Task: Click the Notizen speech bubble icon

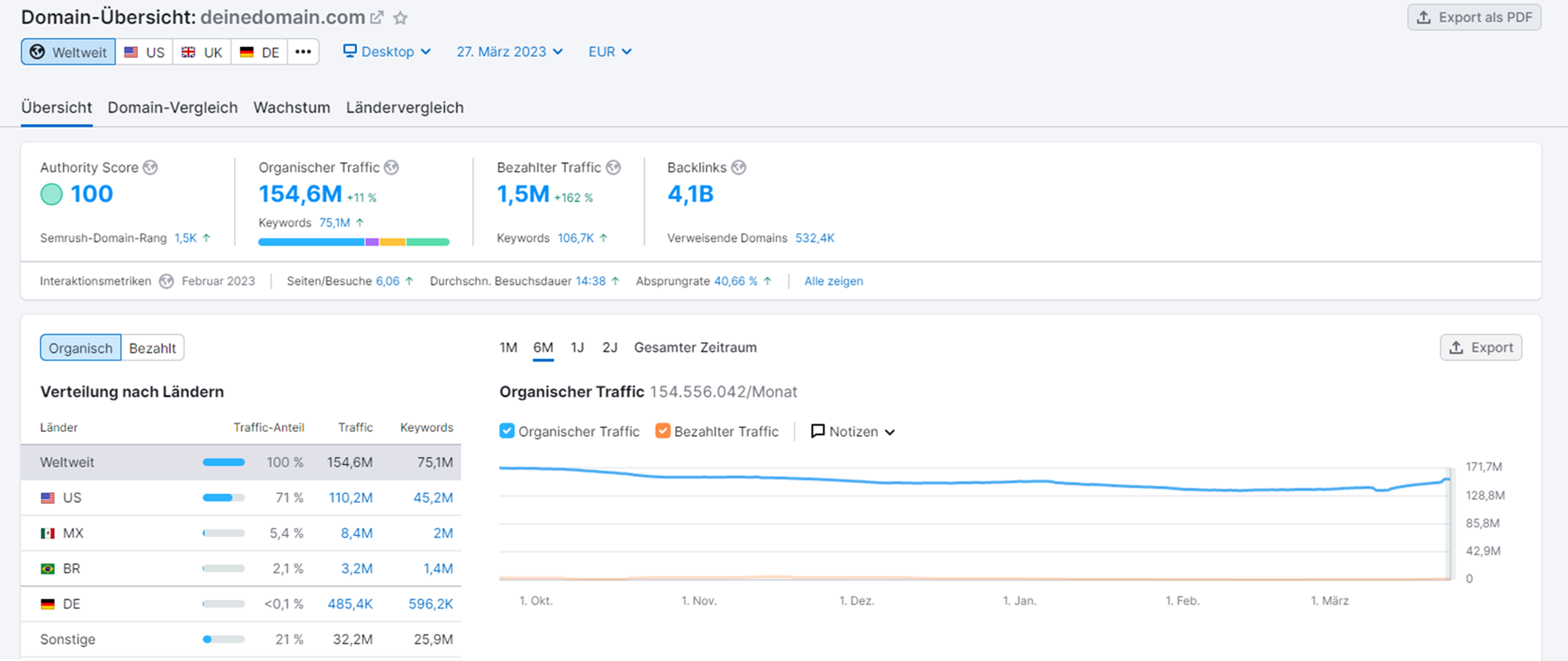Action: point(817,431)
